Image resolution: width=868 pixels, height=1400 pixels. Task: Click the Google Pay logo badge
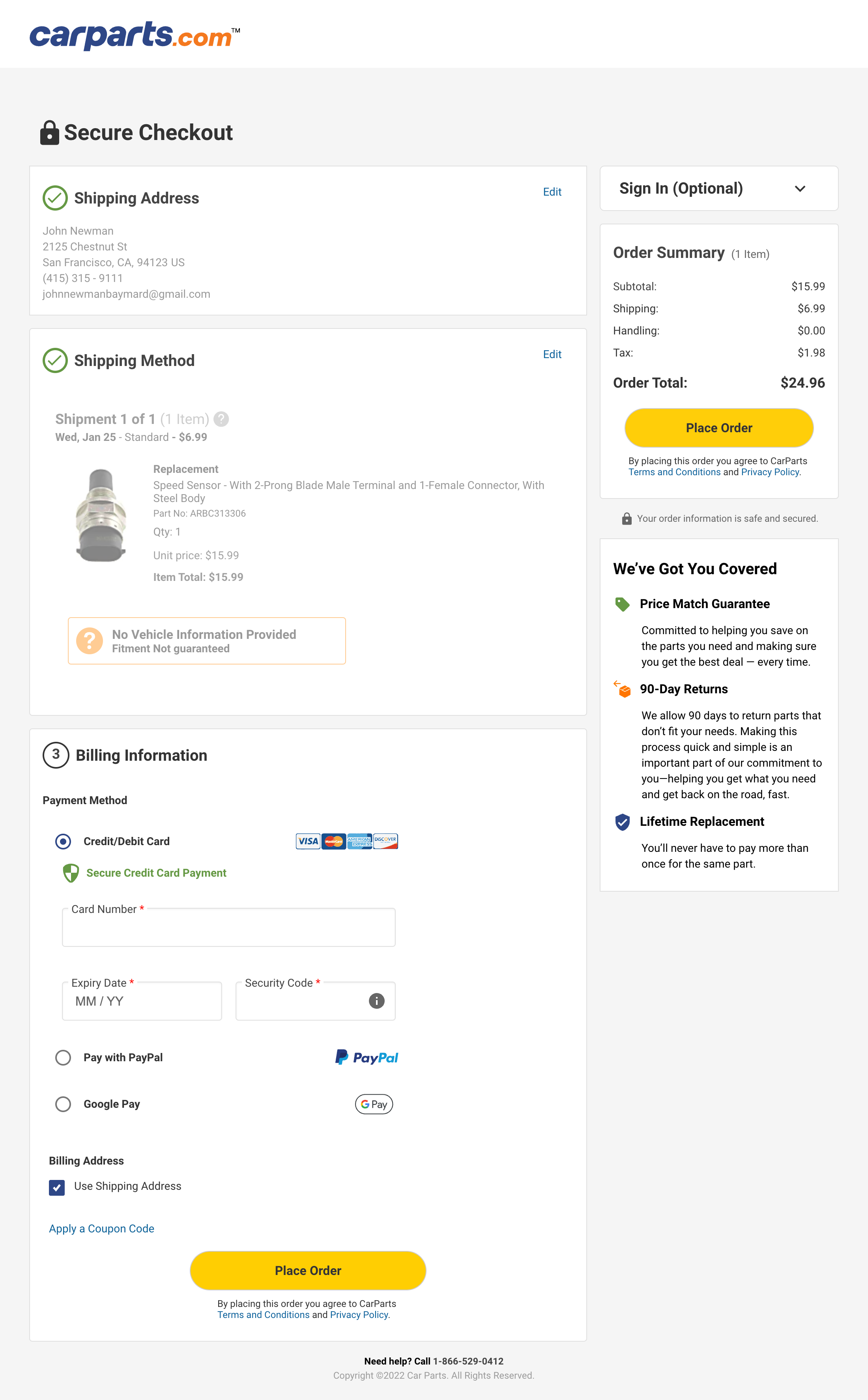coord(374,1104)
